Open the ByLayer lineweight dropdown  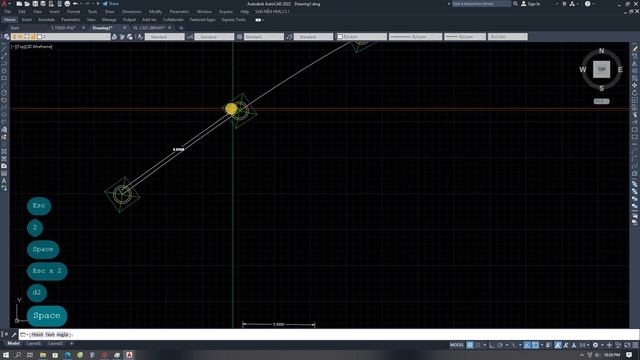(465, 37)
